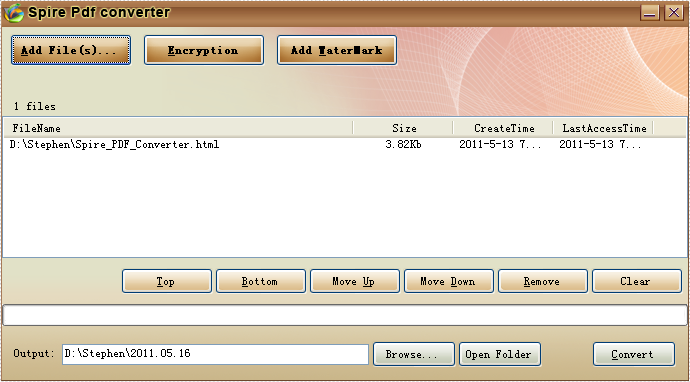Viewport: 690px width, 382px height.
Task: Click the Move Down button
Action: [x=449, y=281]
